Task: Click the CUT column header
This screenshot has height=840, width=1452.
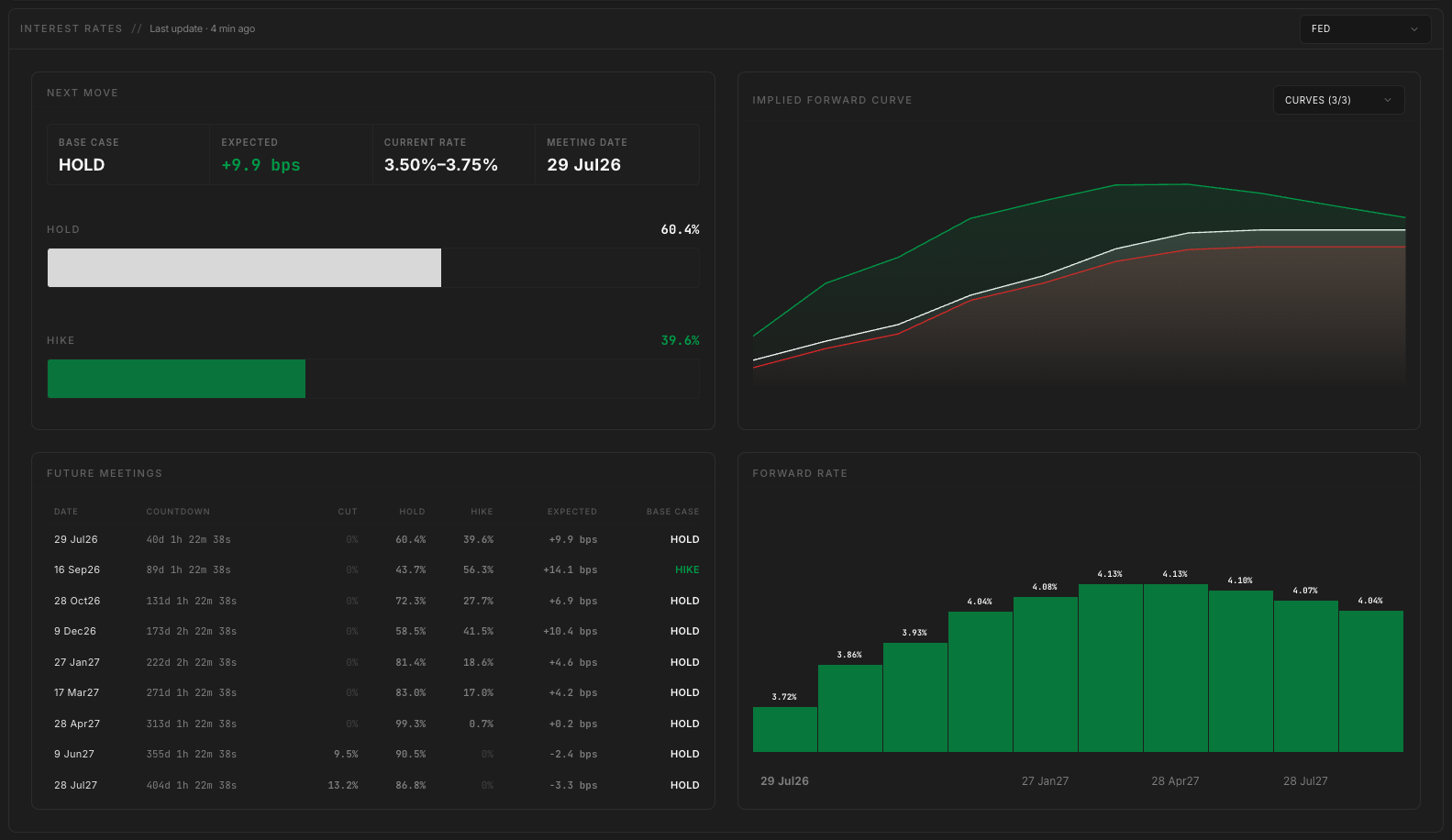Action: coord(348,512)
